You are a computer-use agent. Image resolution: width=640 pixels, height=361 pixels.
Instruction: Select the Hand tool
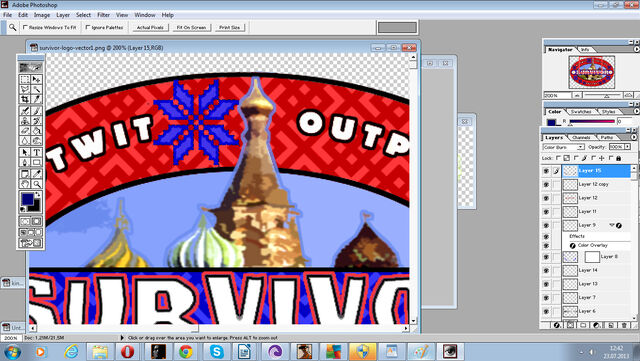point(25,184)
